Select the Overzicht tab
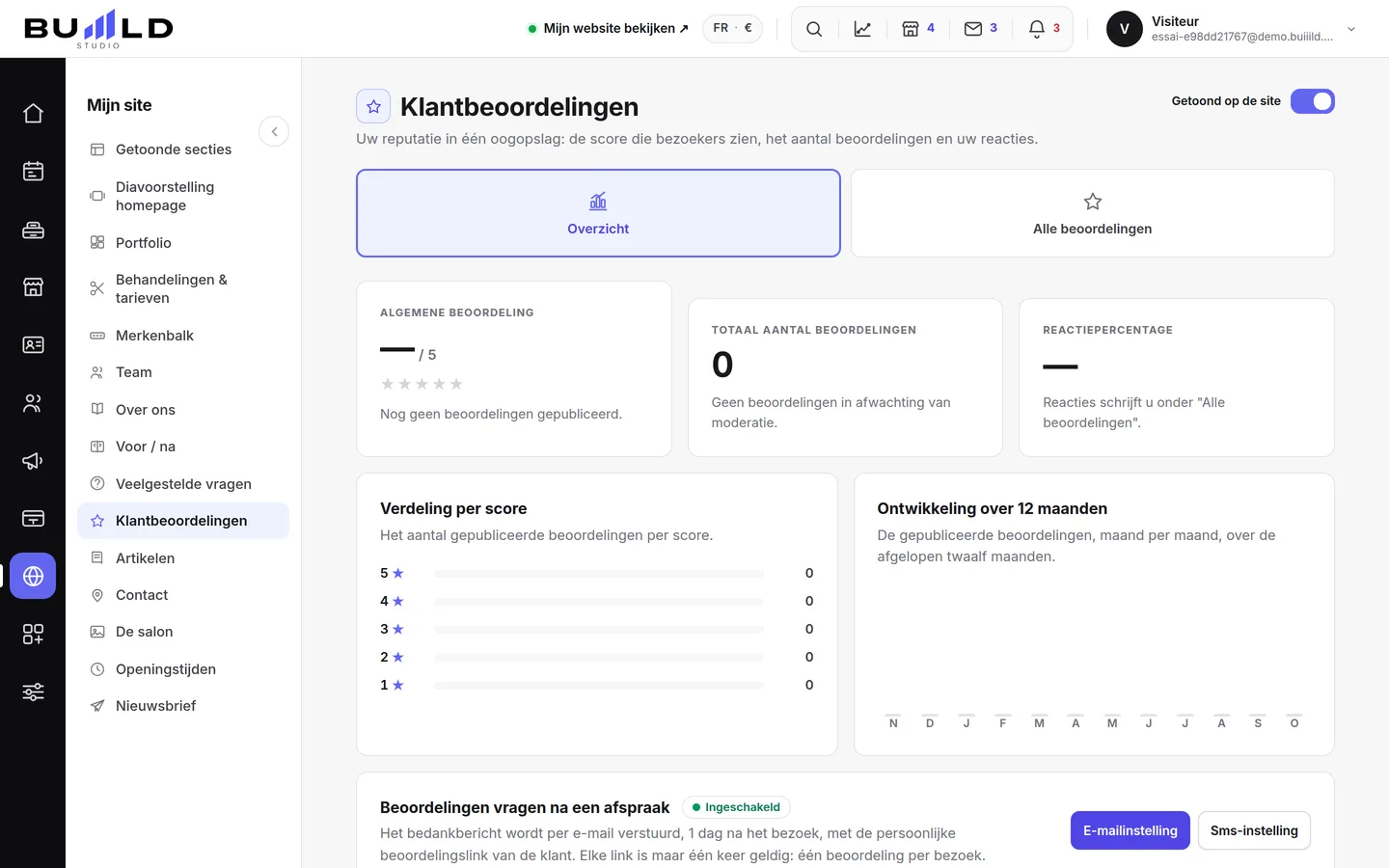The width and height of the screenshot is (1389, 868). [598, 213]
